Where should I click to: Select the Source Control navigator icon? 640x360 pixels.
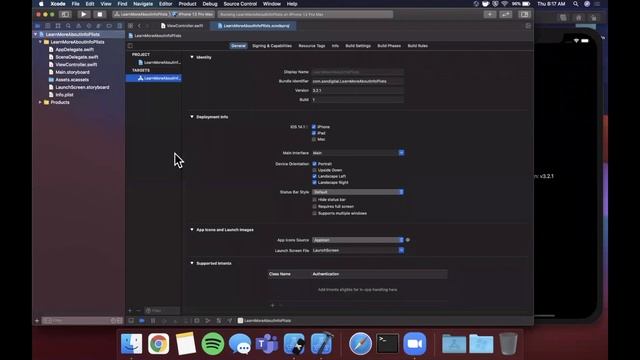[48, 26]
